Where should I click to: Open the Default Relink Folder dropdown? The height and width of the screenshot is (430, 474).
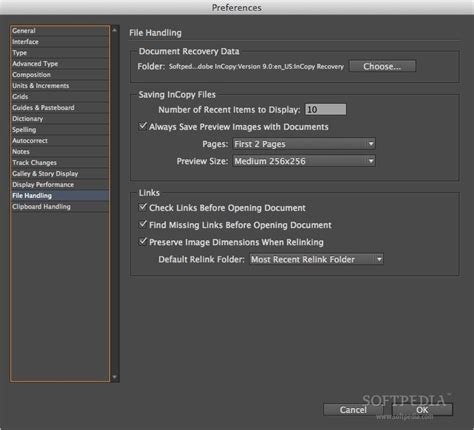316,259
